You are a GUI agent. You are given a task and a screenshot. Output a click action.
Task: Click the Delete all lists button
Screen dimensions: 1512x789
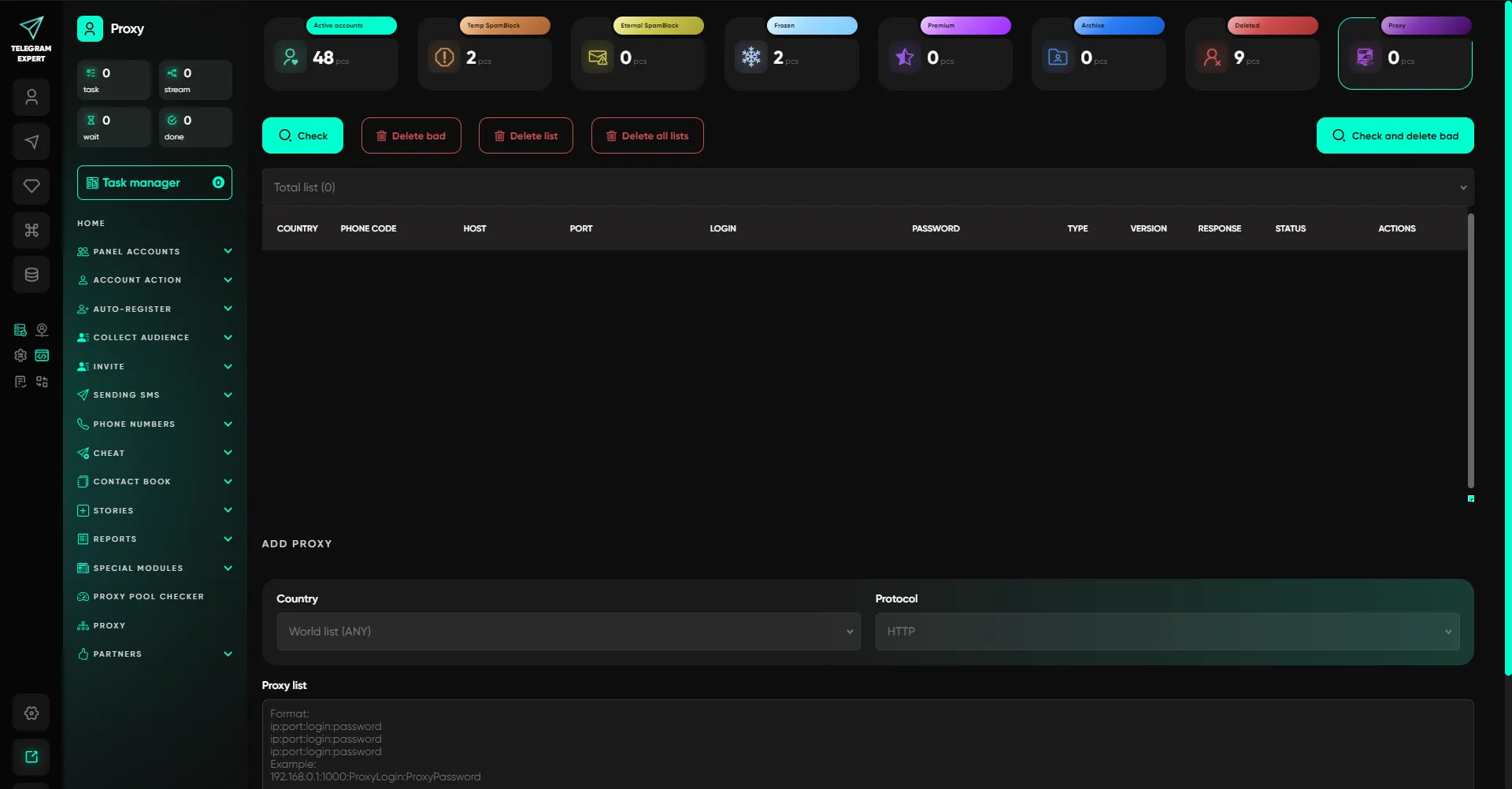coord(647,135)
